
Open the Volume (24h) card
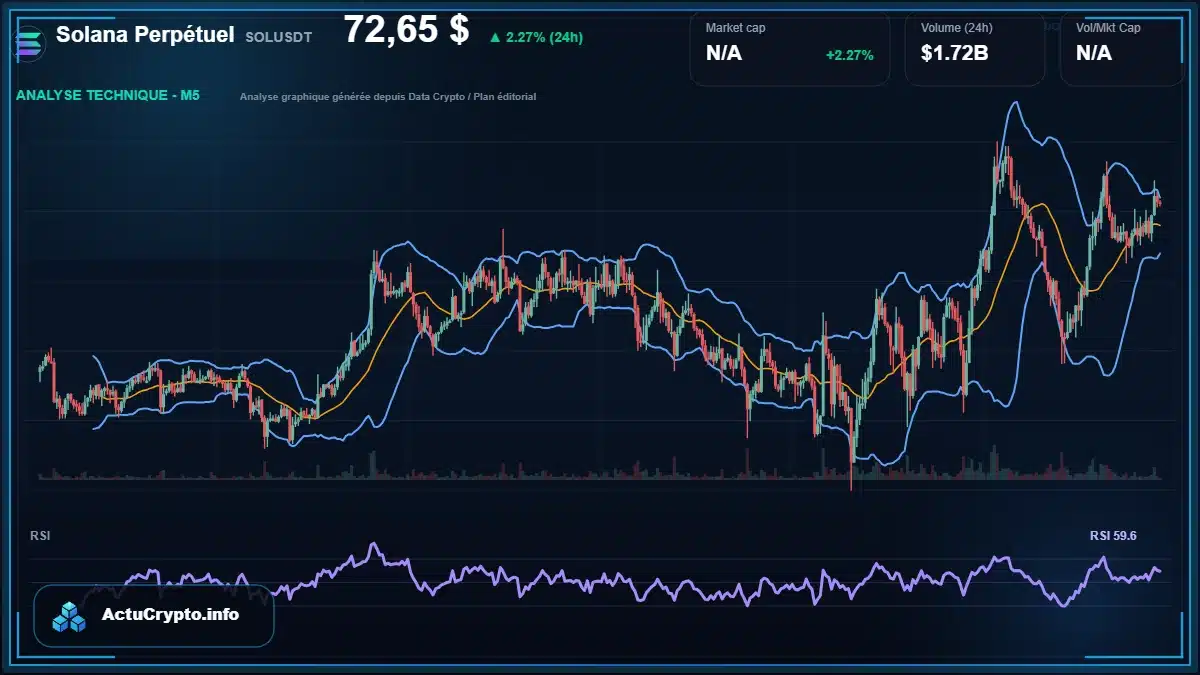click(975, 48)
